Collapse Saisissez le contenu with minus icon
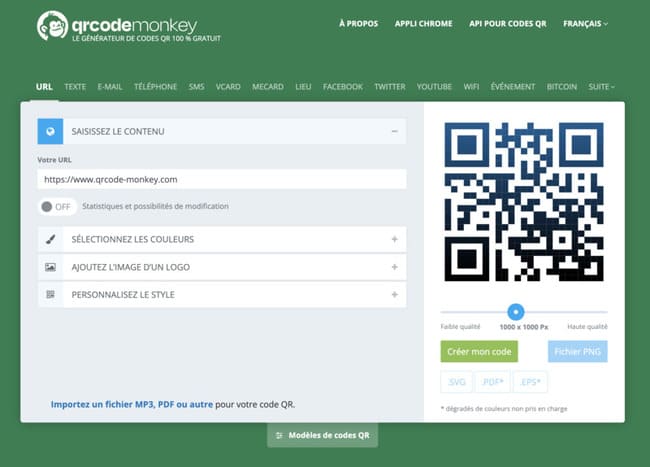The image size is (650, 467). pos(394,131)
